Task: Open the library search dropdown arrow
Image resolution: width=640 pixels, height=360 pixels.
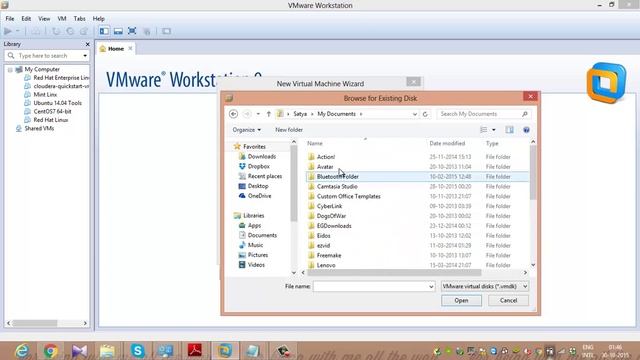Action: (85, 56)
